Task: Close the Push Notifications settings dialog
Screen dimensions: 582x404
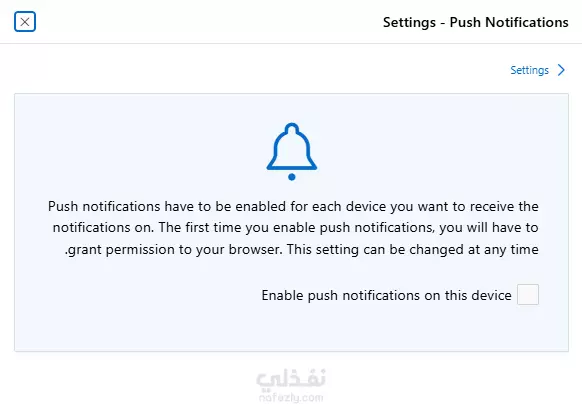Action: tap(25, 22)
